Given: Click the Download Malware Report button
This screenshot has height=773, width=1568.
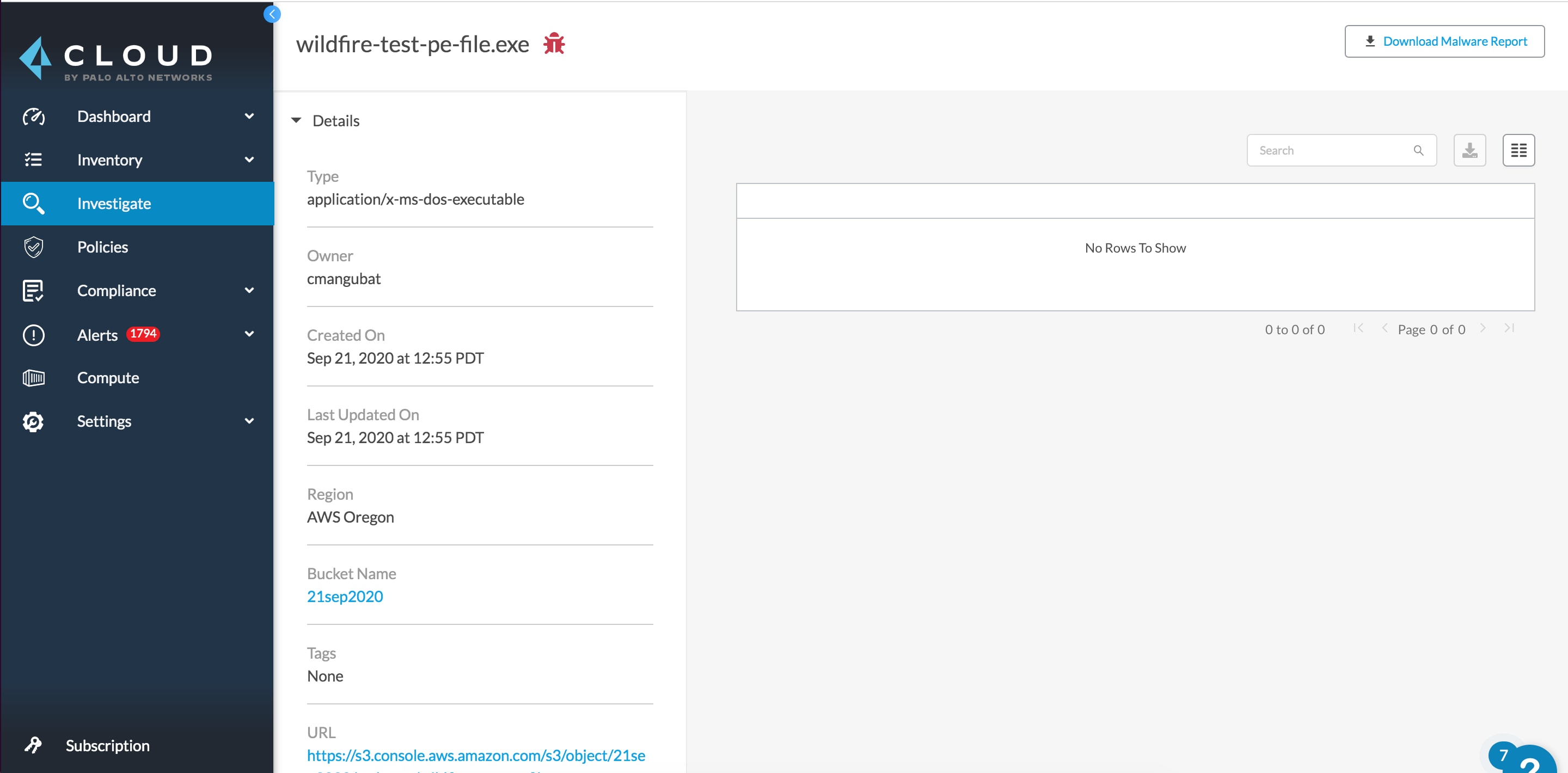Looking at the screenshot, I should (x=1444, y=41).
